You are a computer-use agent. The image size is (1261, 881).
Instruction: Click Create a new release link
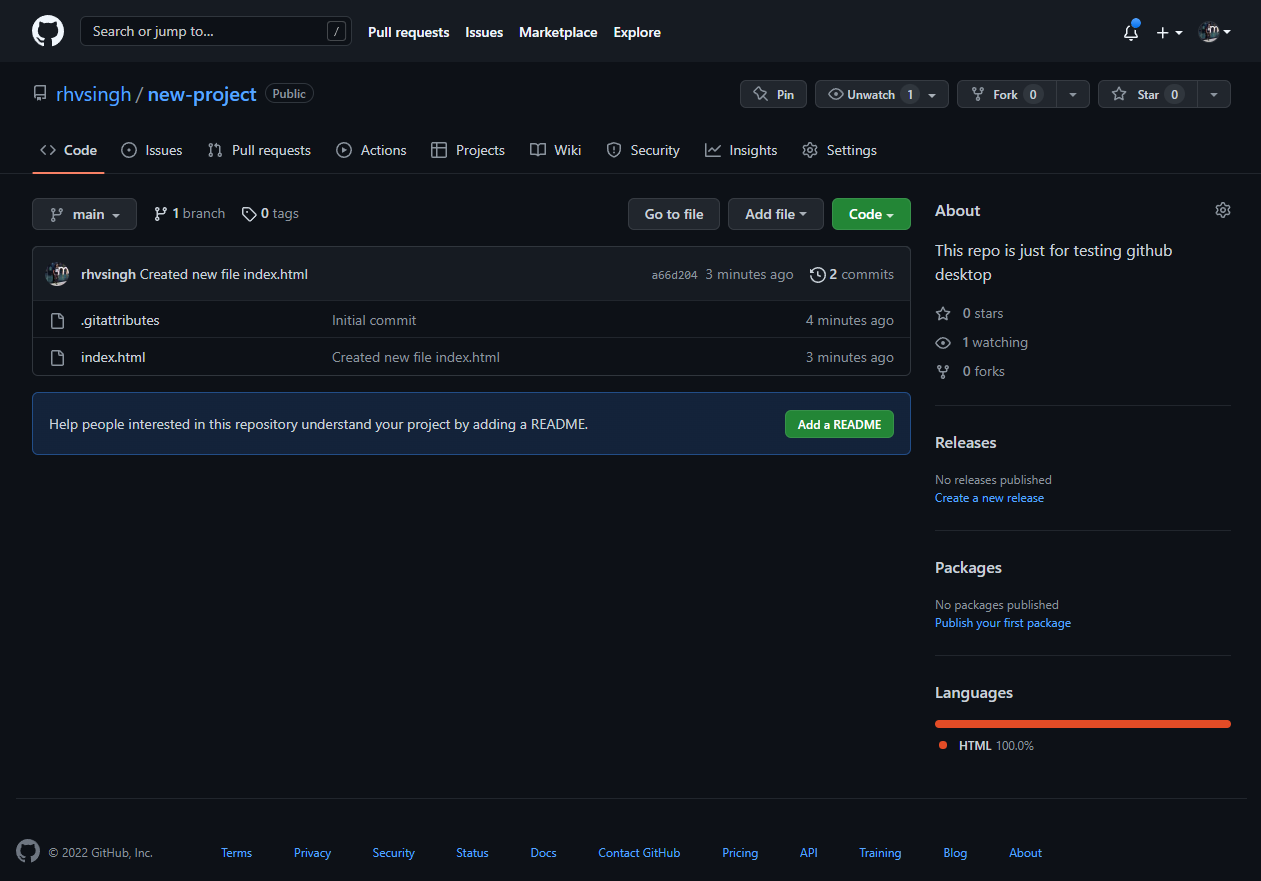989,498
